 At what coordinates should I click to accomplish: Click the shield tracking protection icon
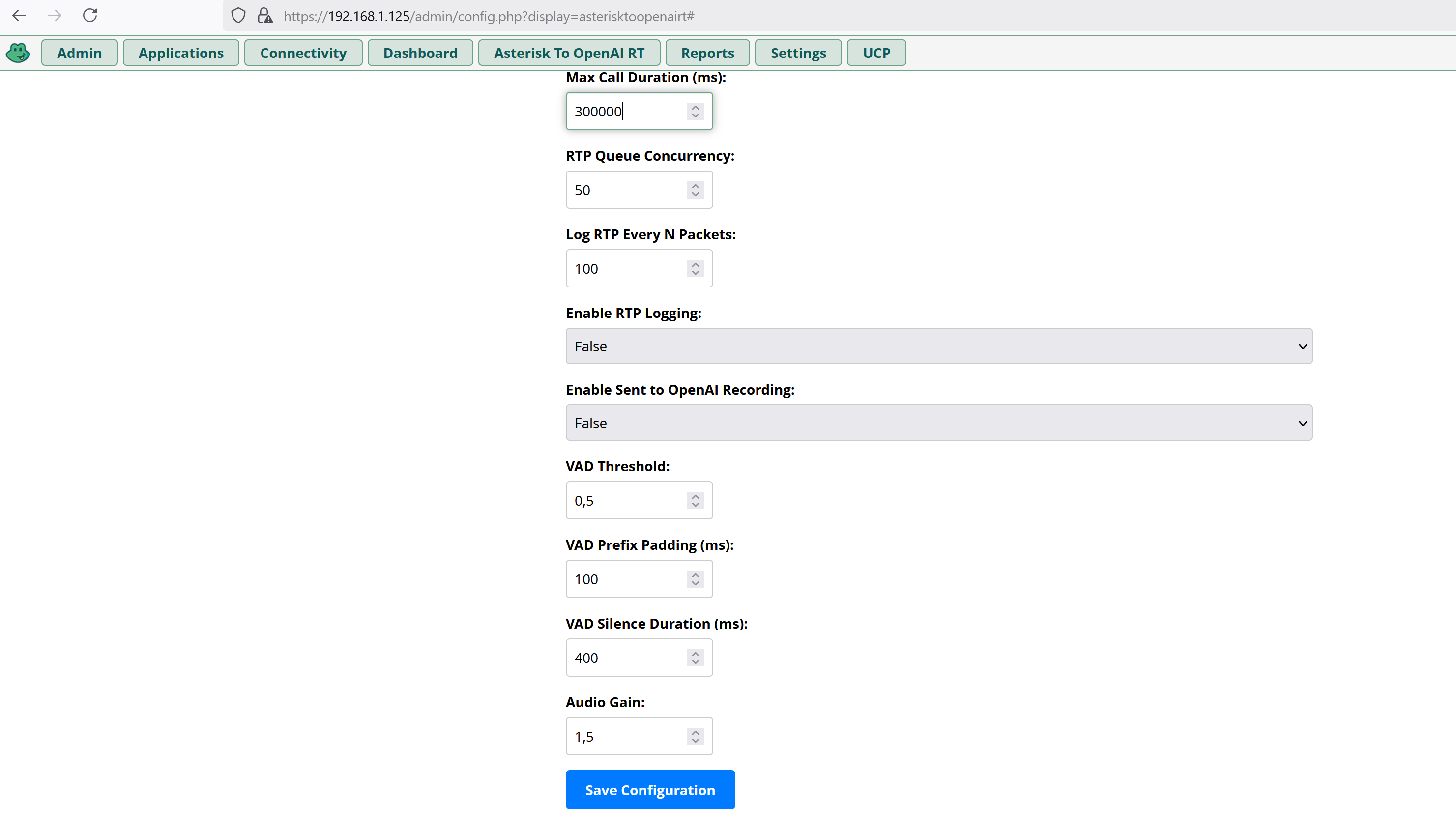[x=238, y=15]
